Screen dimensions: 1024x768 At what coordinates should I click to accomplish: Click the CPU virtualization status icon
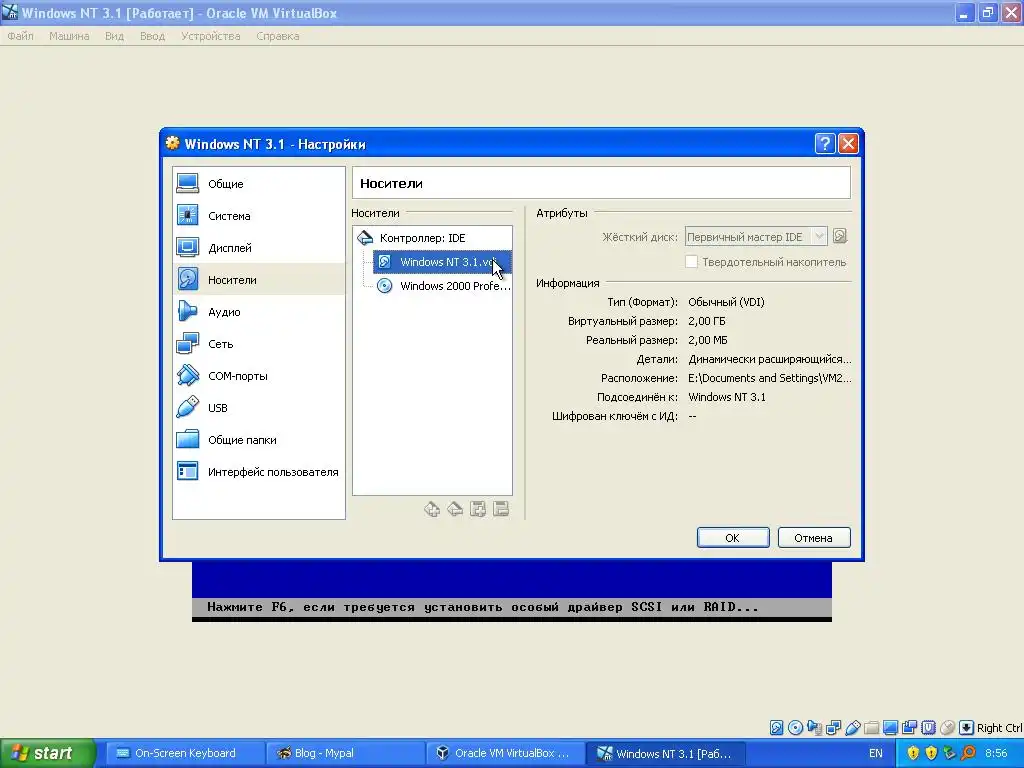tap(928, 728)
